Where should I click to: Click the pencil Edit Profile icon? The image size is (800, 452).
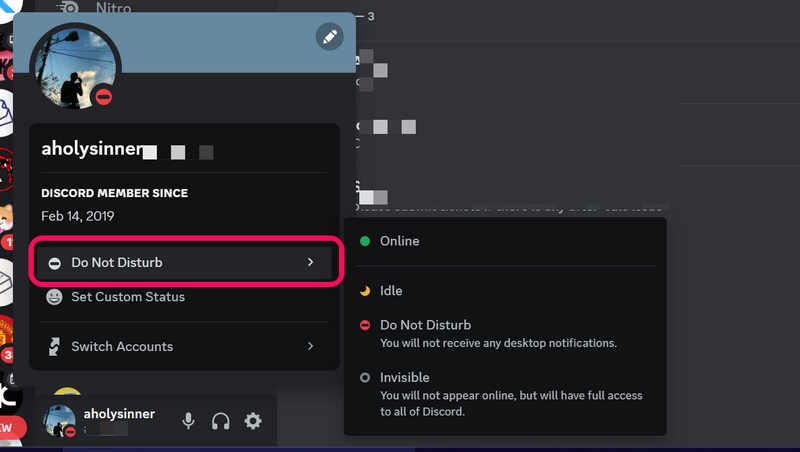click(329, 37)
